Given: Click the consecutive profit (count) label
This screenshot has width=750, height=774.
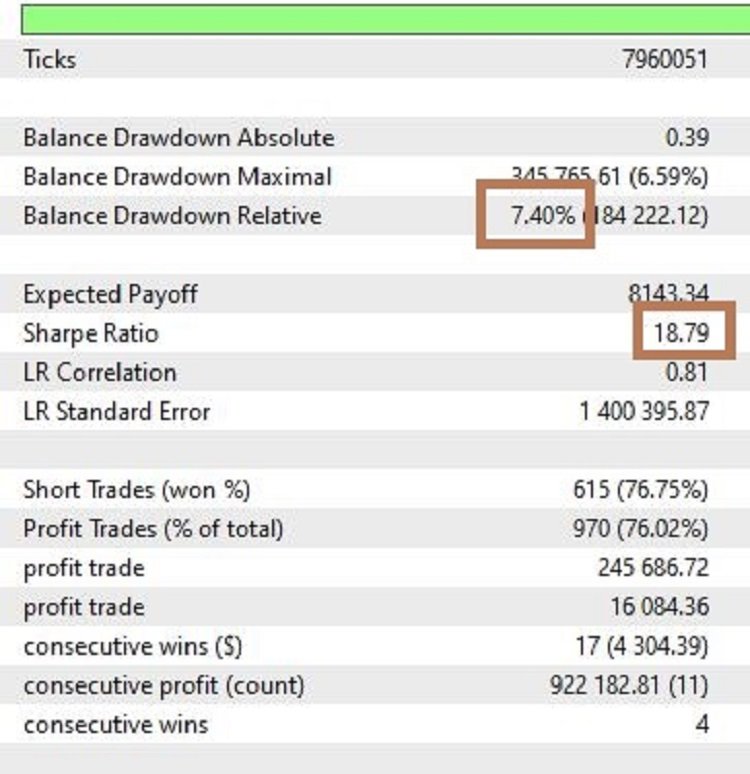Looking at the screenshot, I should 164,686.
